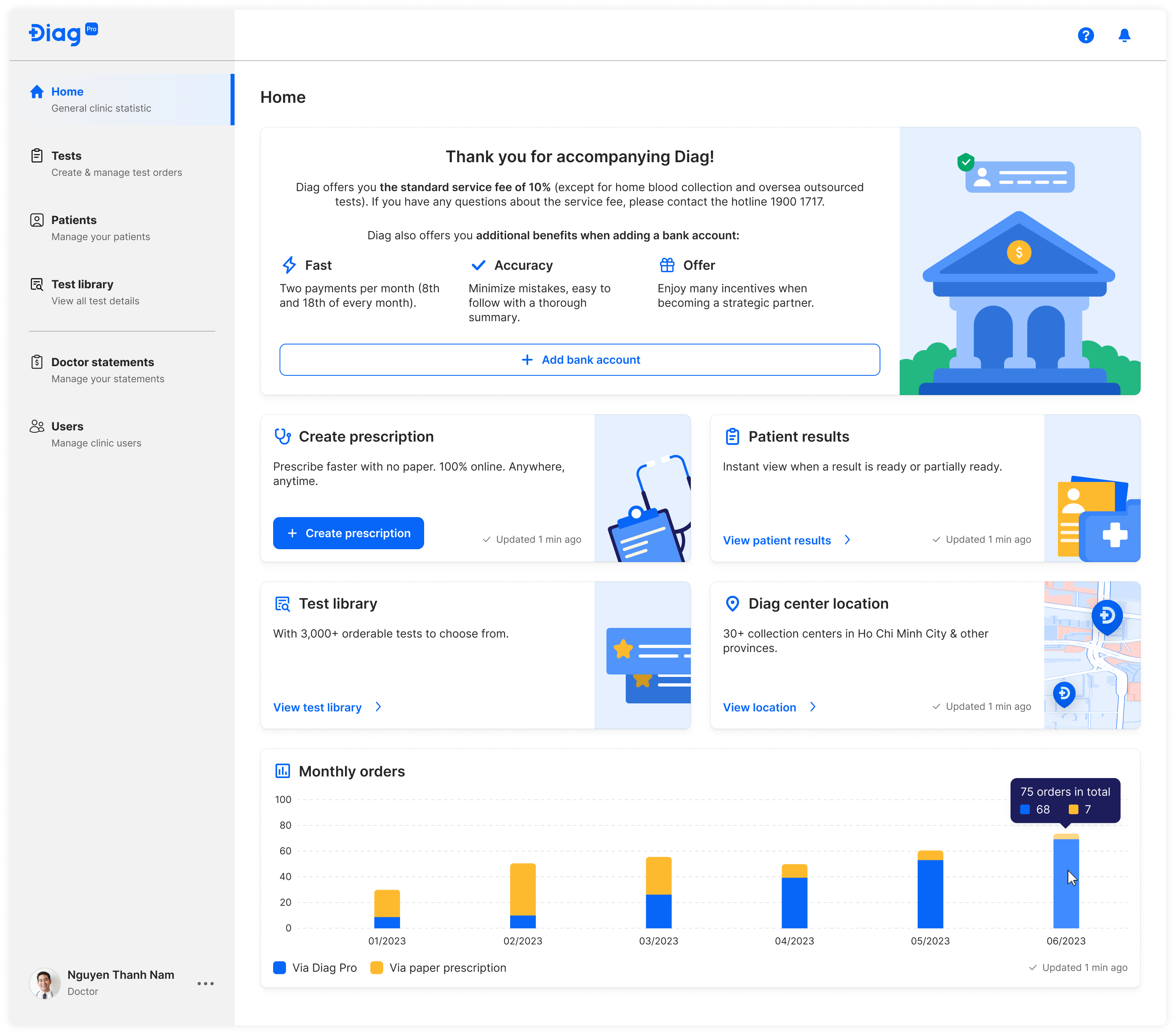Open the View test library link
This screenshot has height=1035, width=1176.
[x=318, y=707]
